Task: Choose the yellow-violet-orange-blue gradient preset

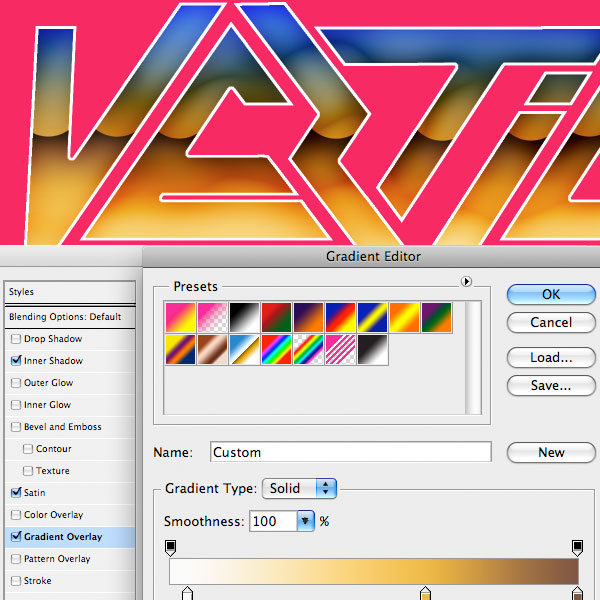Action: click(180, 349)
